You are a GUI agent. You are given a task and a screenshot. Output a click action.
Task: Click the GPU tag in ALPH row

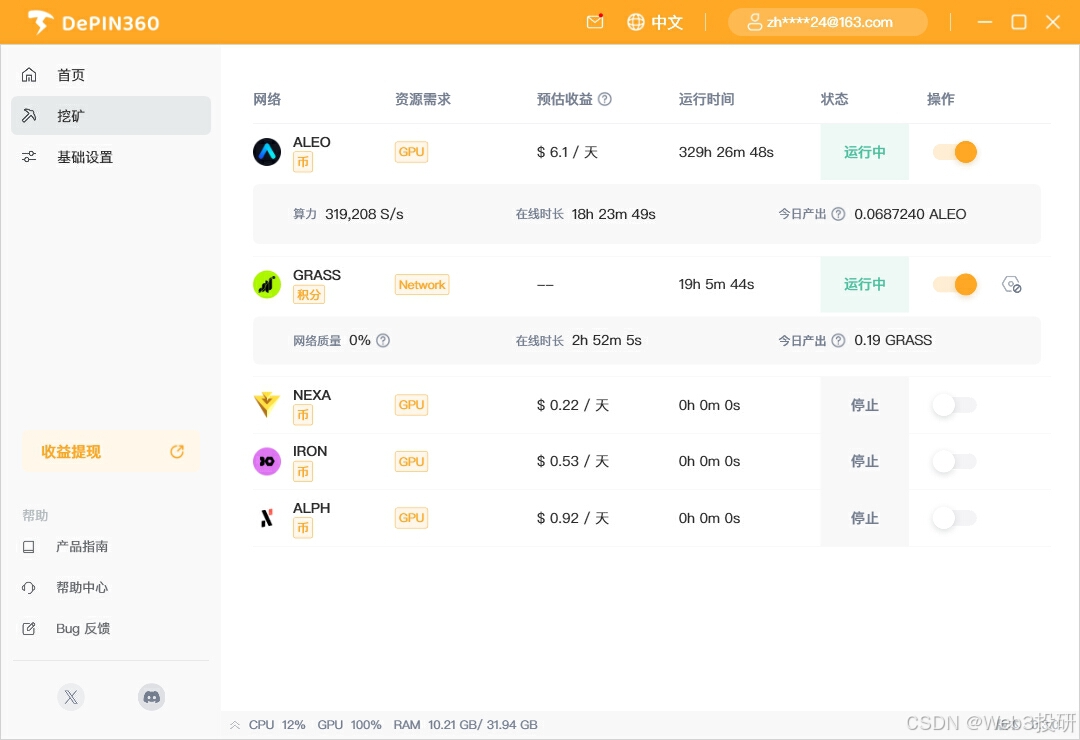pyautogui.click(x=411, y=517)
